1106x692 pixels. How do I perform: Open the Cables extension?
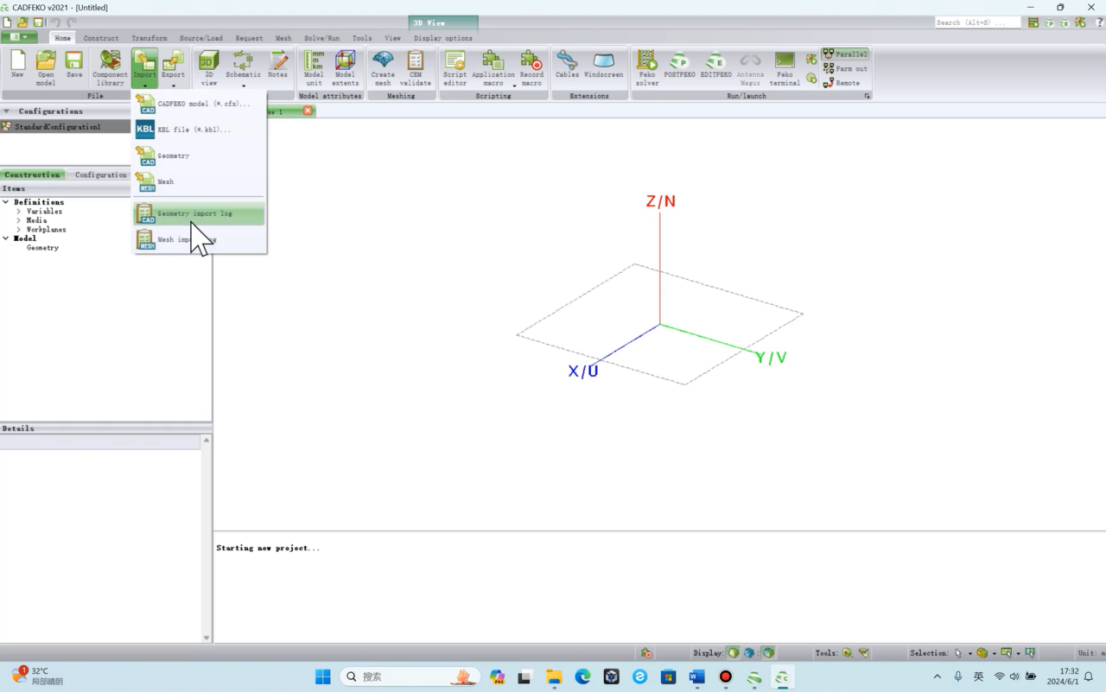click(567, 64)
